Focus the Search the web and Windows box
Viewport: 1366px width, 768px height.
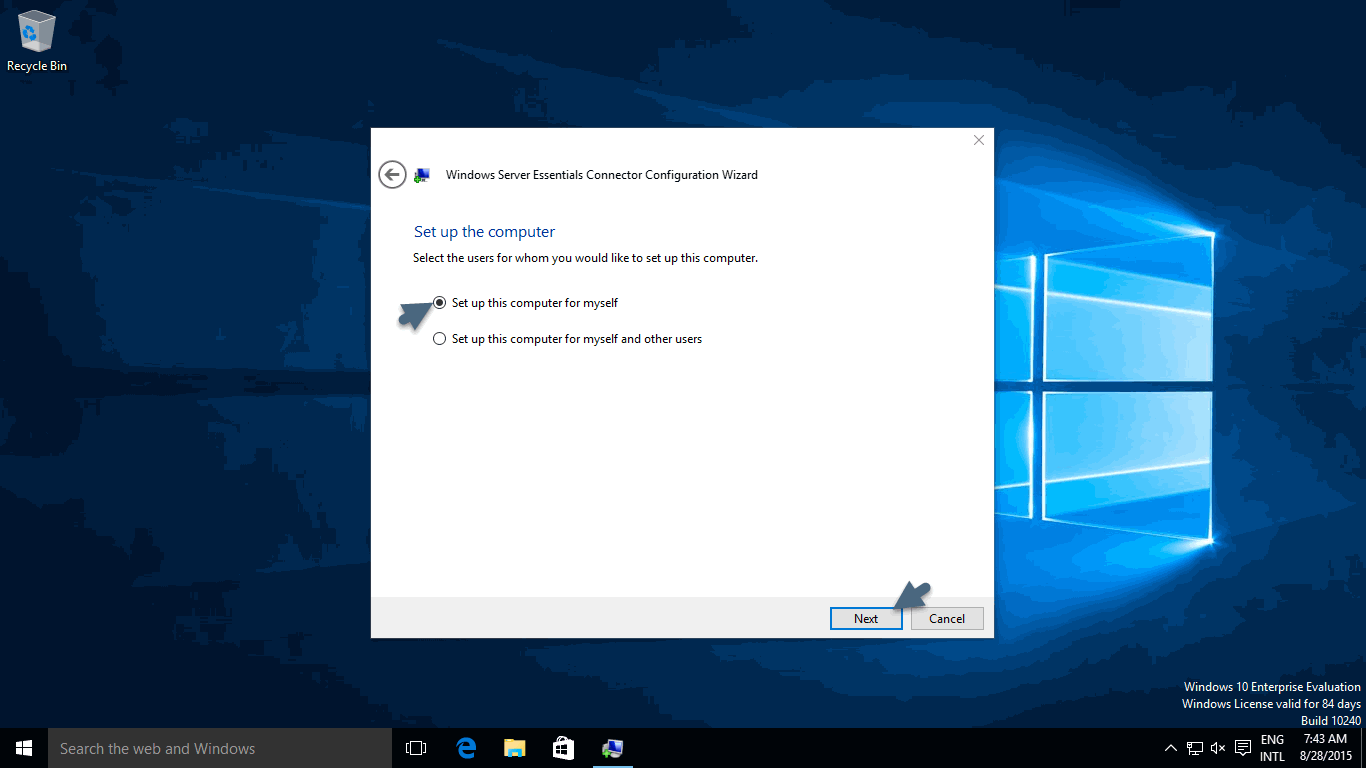point(220,748)
